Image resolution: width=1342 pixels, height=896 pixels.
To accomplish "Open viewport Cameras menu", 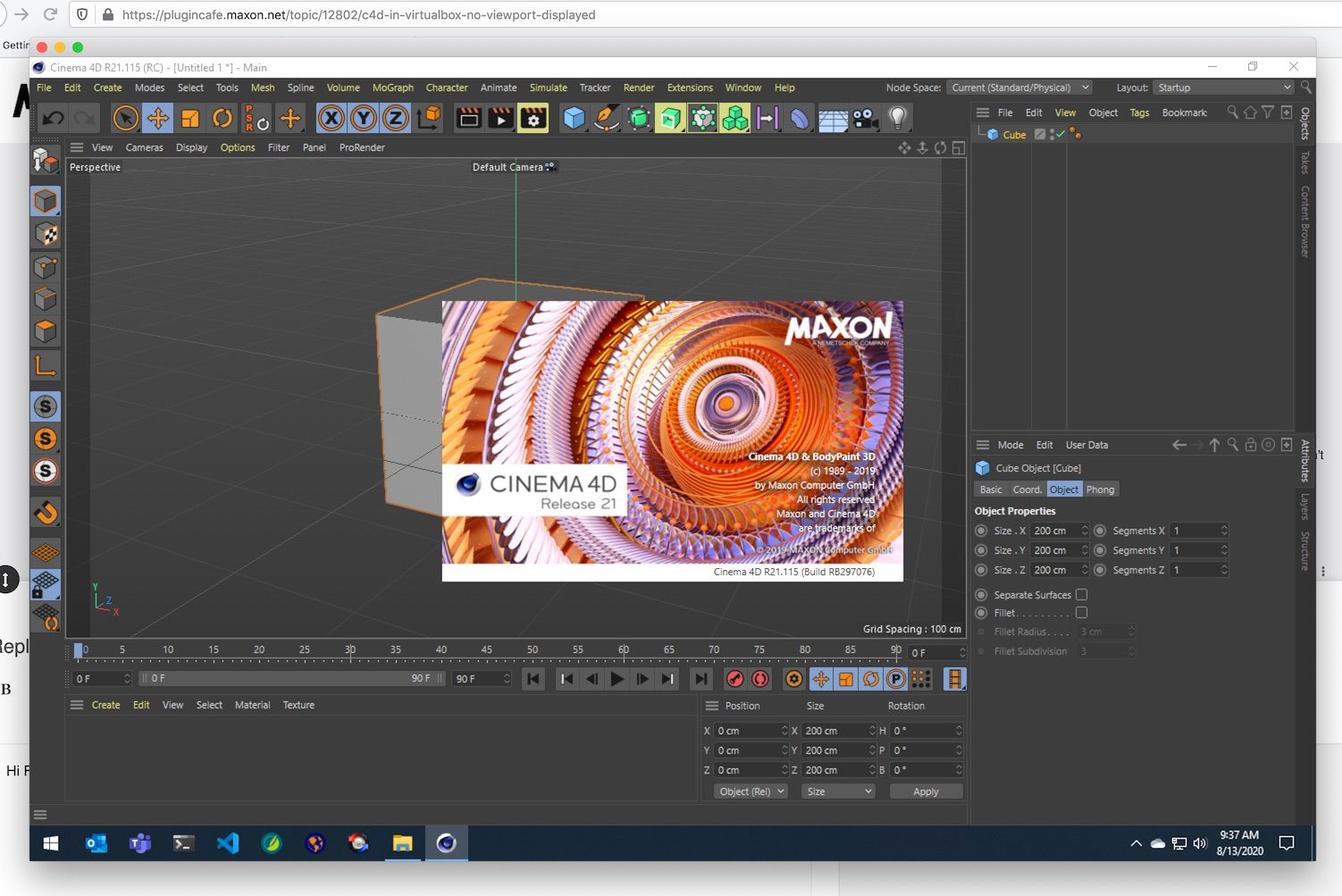I will point(144,147).
